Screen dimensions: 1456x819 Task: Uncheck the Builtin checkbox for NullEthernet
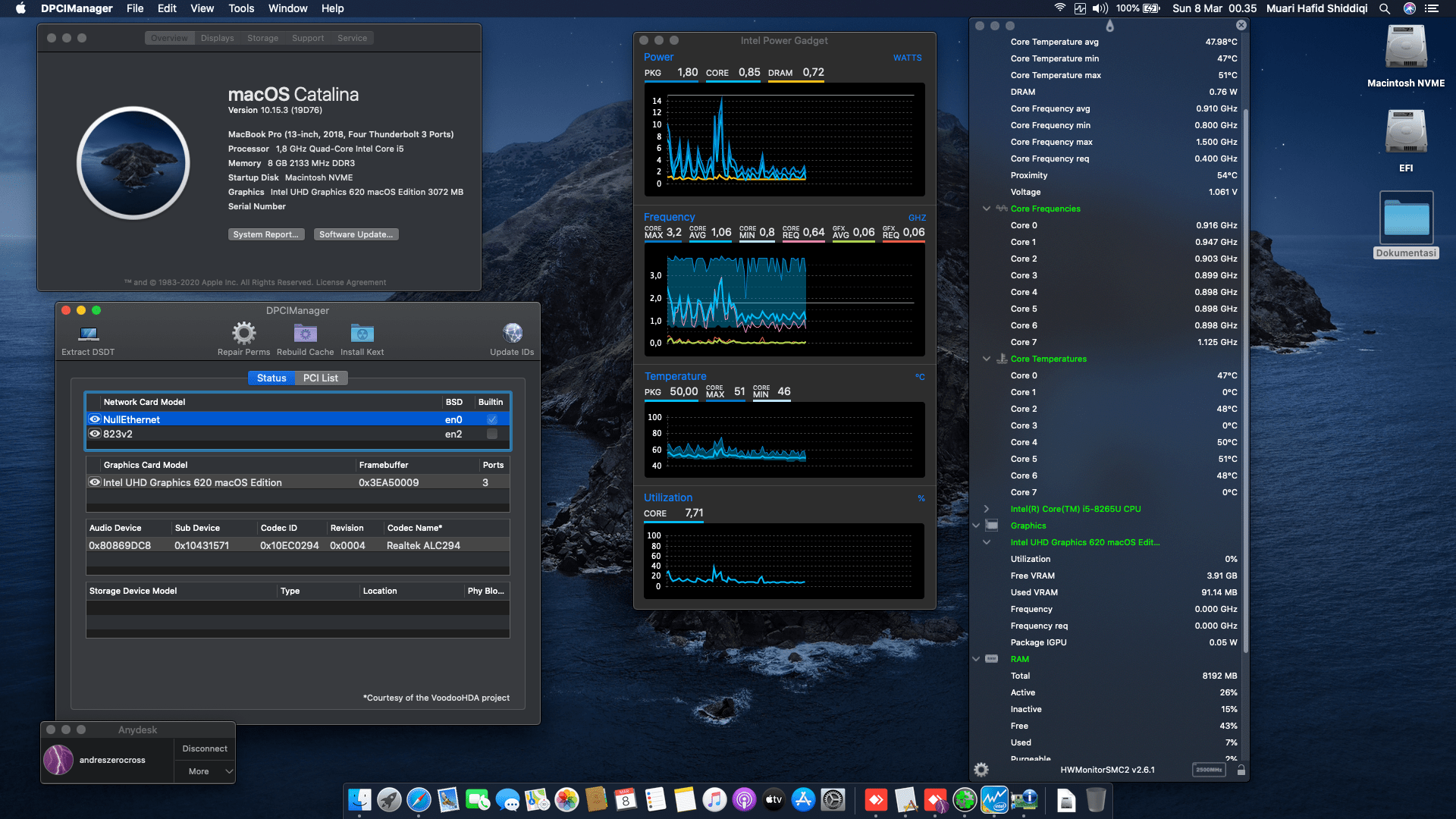pyautogui.click(x=491, y=419)
